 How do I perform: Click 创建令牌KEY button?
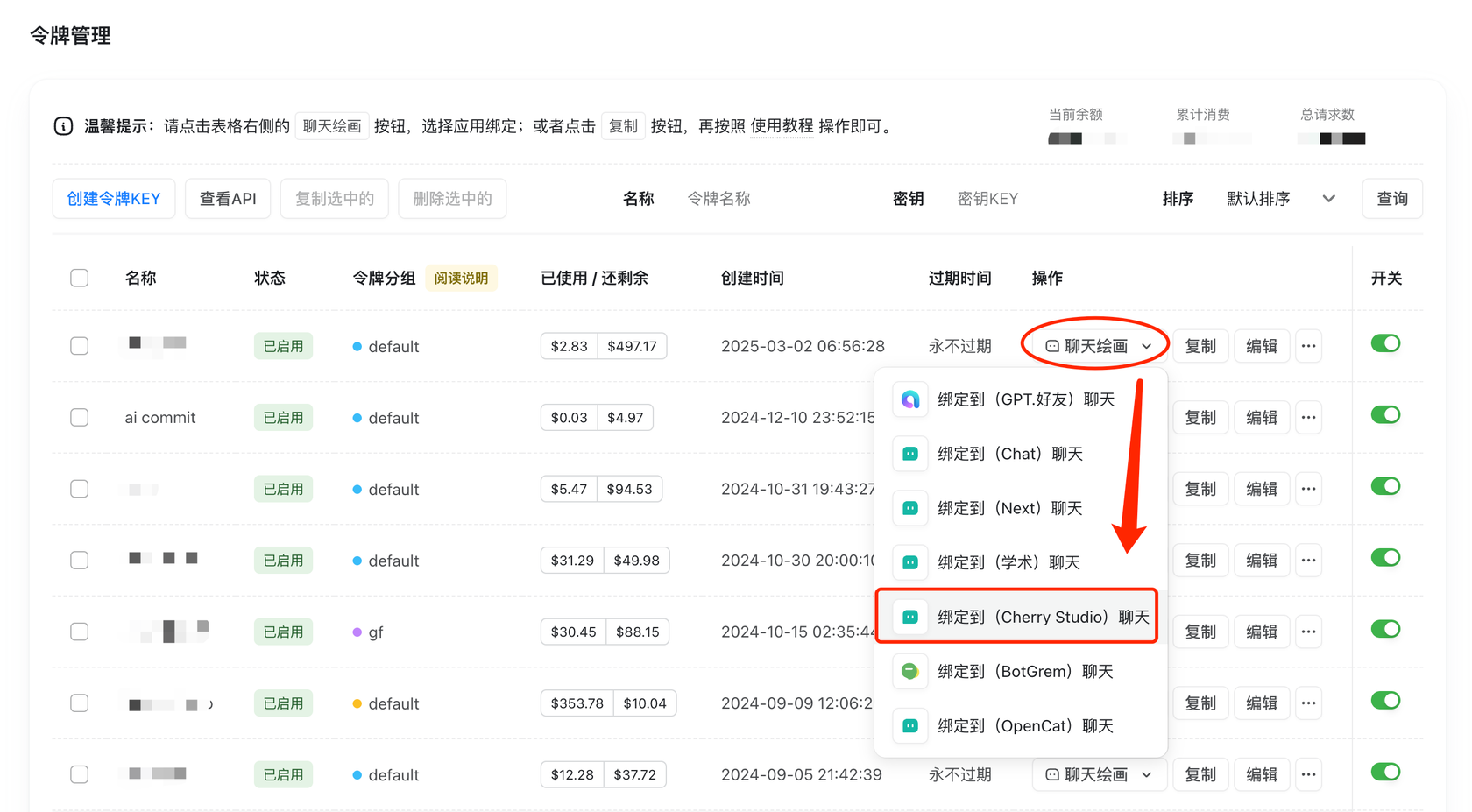tap(114, 199)
